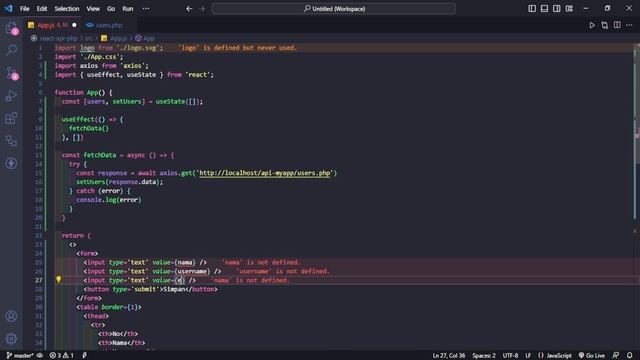Screen dimensions: 640x360
Task: Toggle the bottom panel
Action: point(544,9)
